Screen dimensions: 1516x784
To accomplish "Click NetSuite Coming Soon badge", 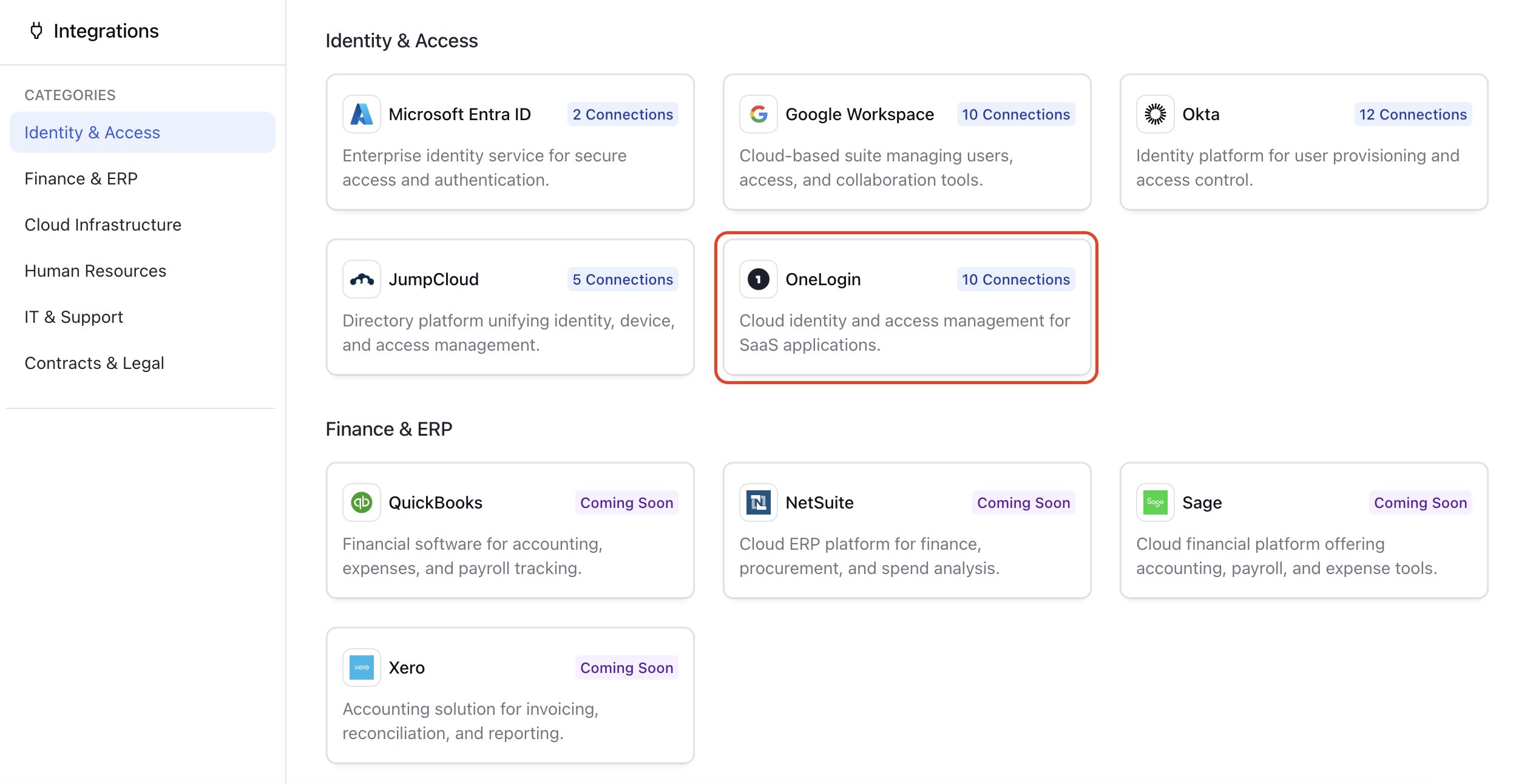I will coord(1024,502).
